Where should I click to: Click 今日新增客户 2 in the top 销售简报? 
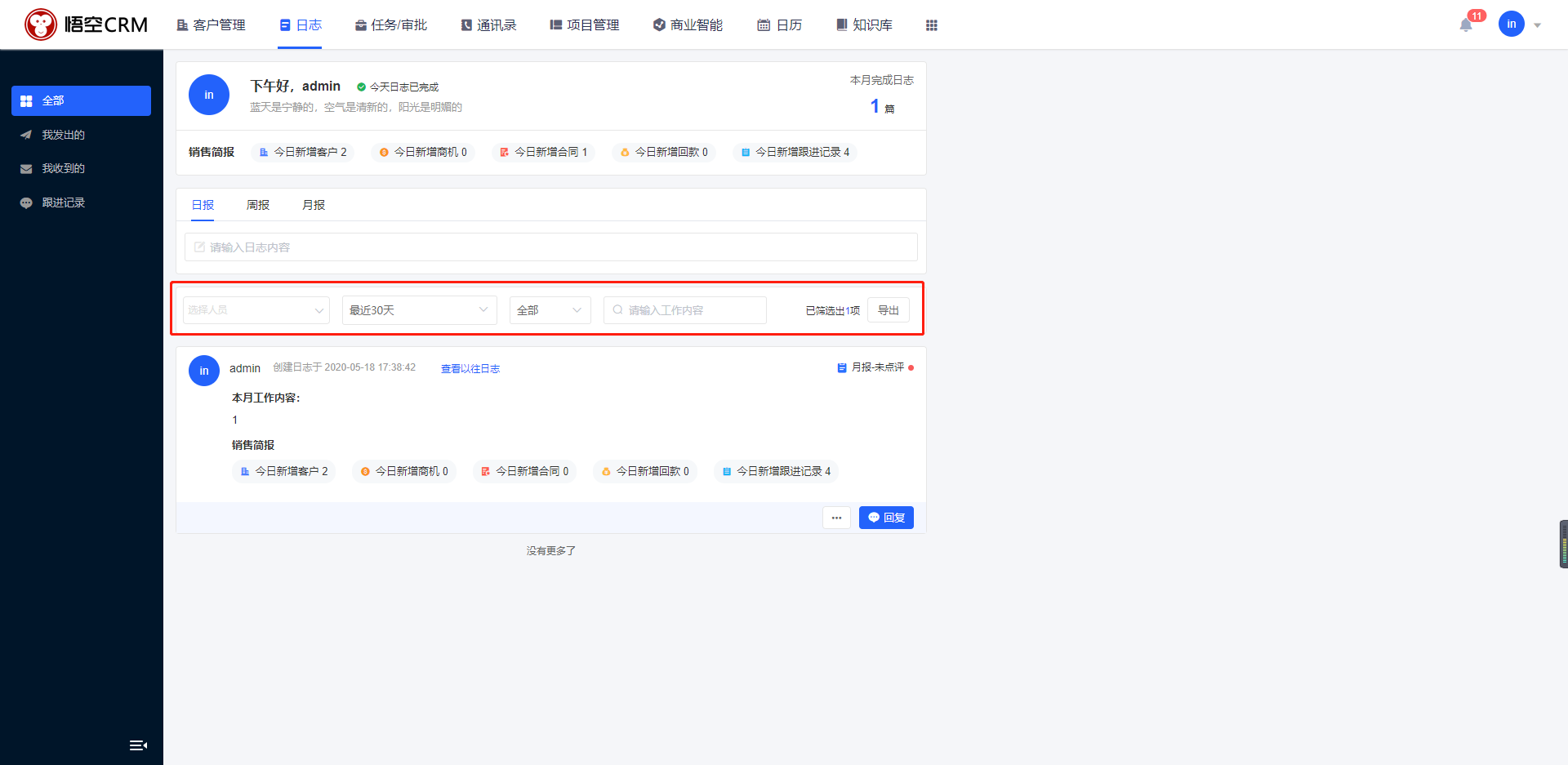pyautogui.click(x=303, y=152)
